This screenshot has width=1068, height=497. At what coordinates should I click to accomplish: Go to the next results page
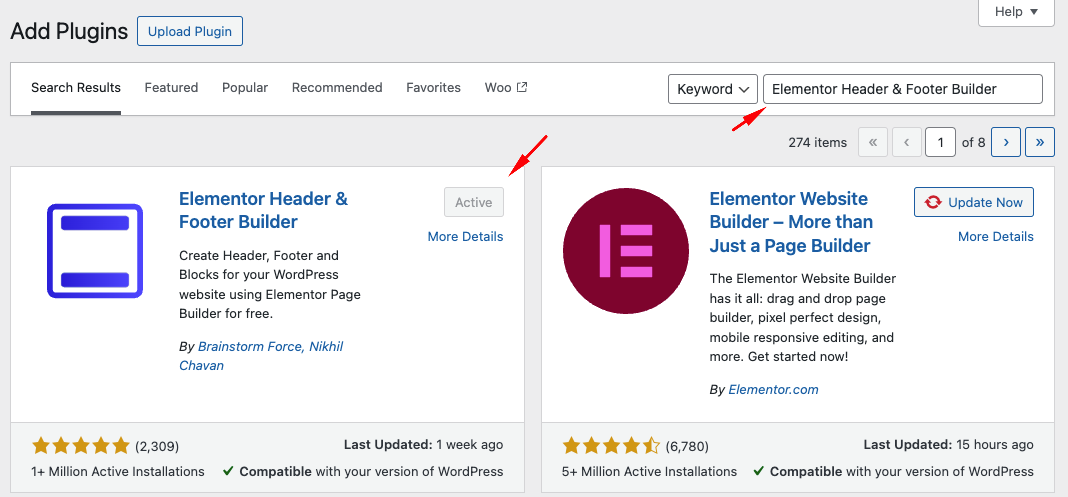[x=1005, y=142]
